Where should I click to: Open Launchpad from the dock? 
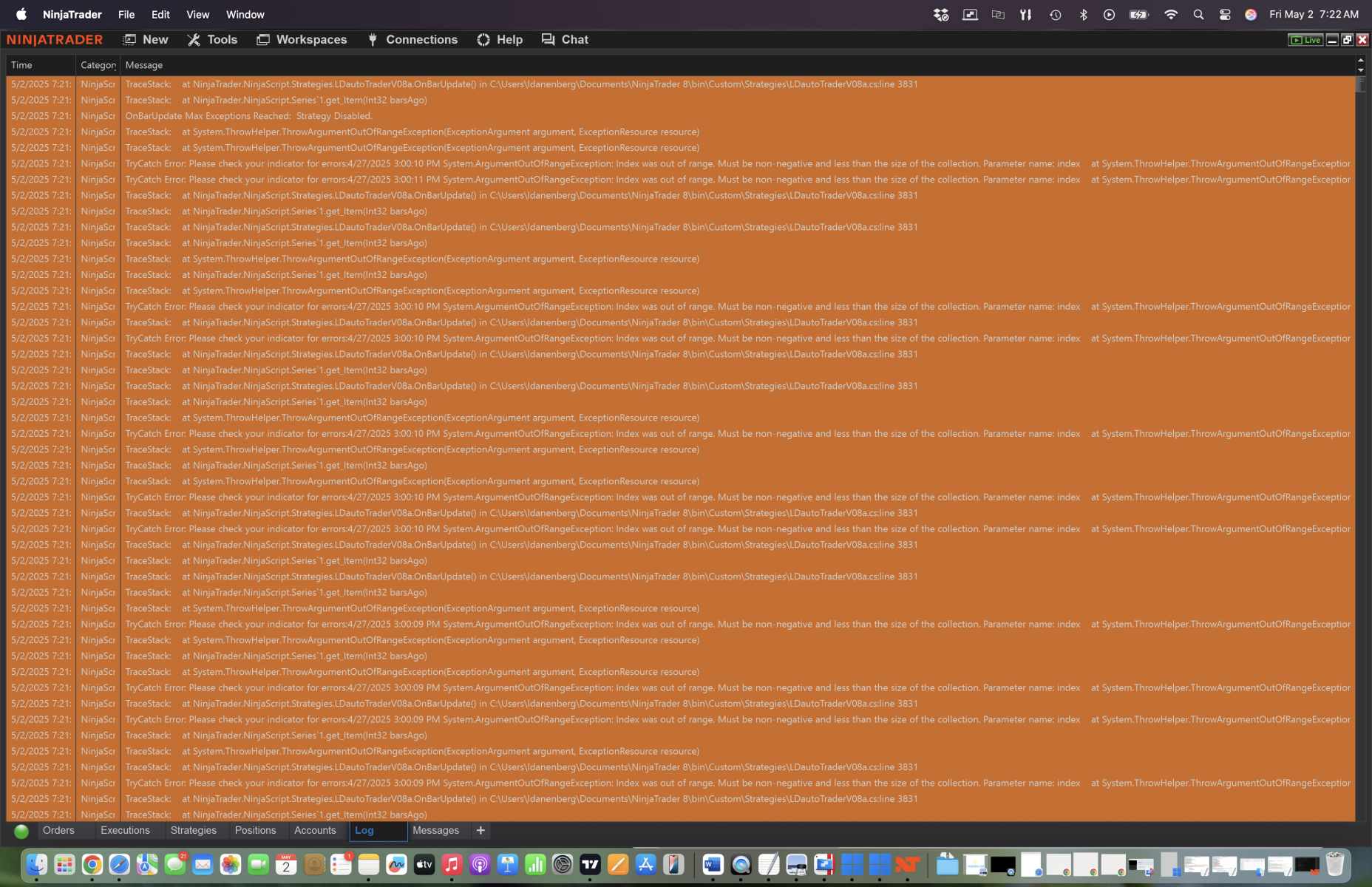pos(64,864)
